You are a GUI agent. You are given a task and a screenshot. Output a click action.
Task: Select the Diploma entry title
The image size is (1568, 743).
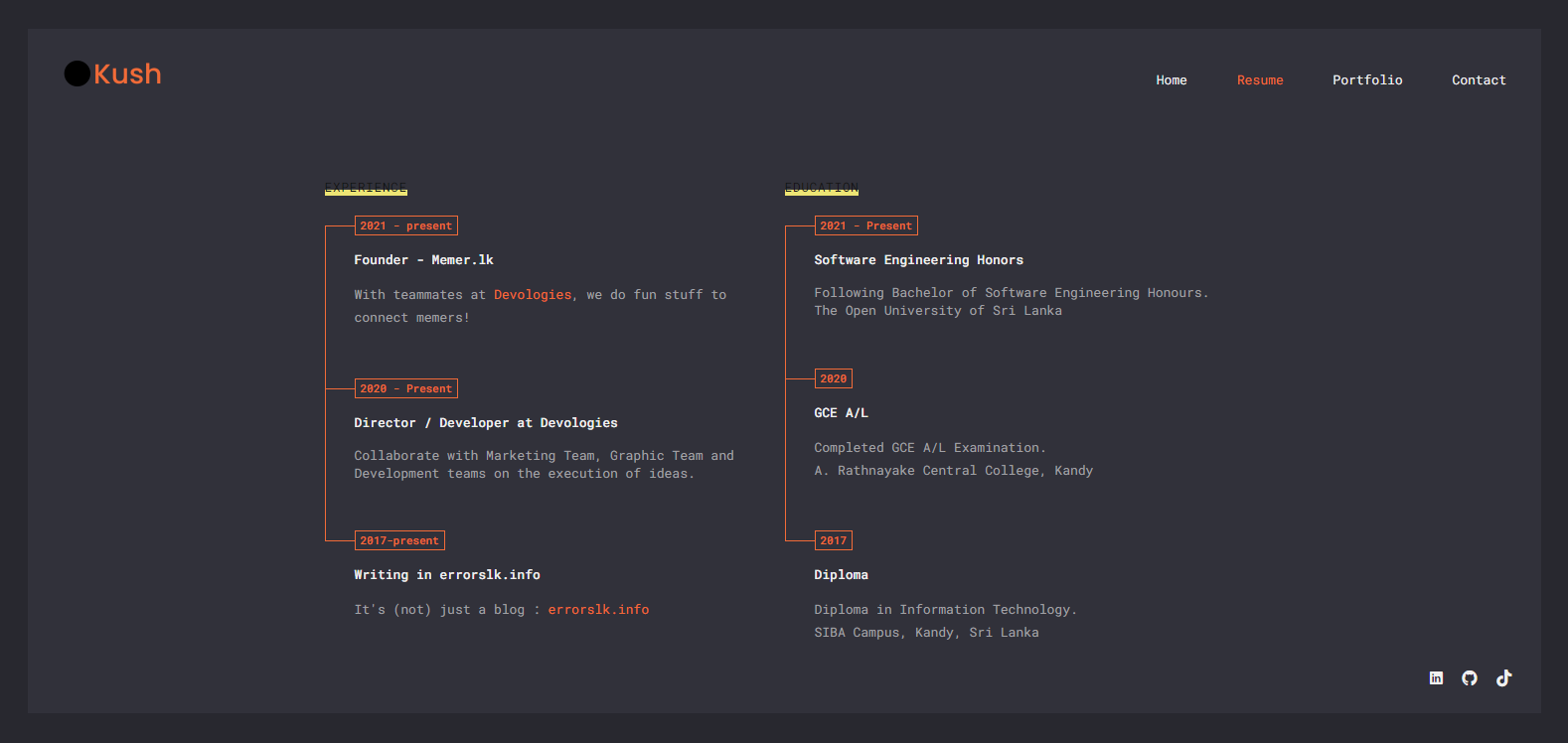(x=841, y=575)
